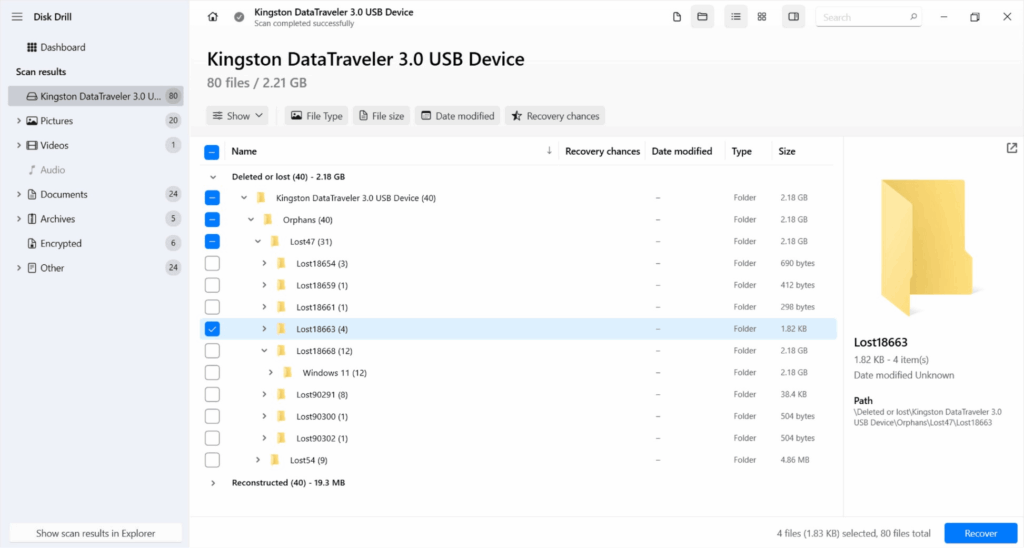Click the Recover button
Screen dimensions: 1024x548
[x=981, y=533]
